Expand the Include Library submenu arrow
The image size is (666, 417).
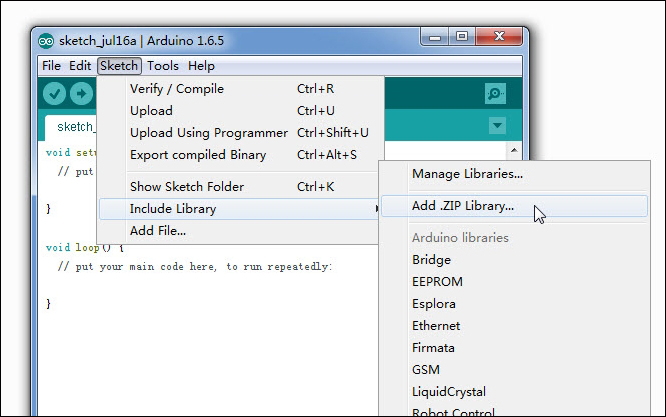pyautogui.click(x=376, y=208)
